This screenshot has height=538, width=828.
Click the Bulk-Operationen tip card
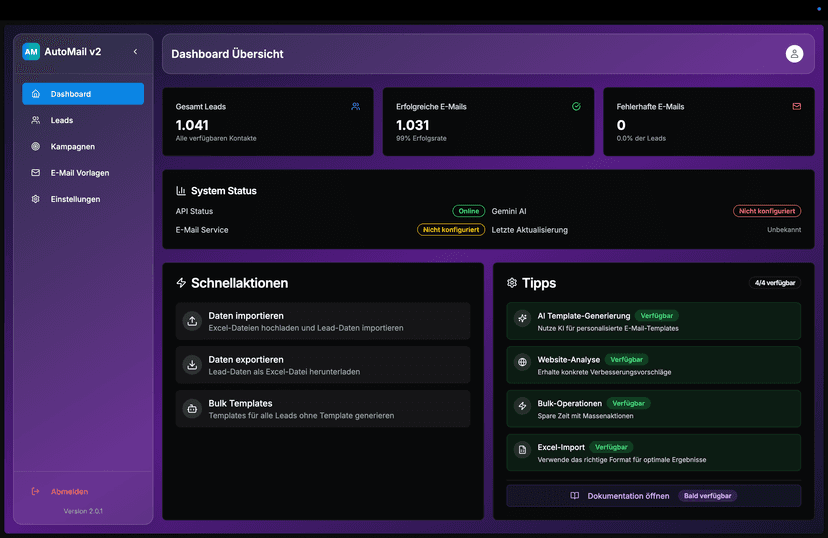pyautogui.click(x=653, y=408)
